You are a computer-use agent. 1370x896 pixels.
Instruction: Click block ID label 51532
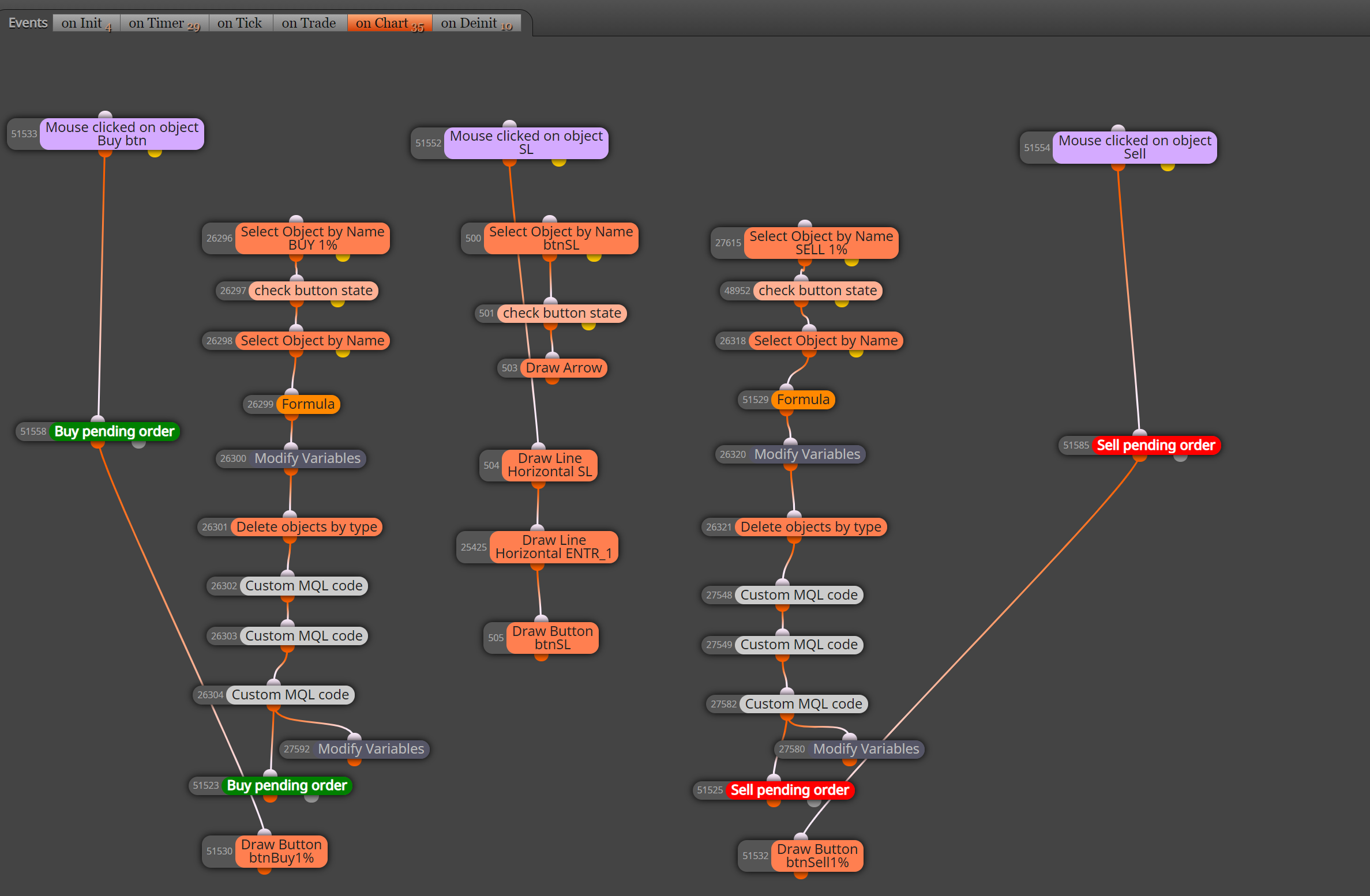click(x=756, y=856)
